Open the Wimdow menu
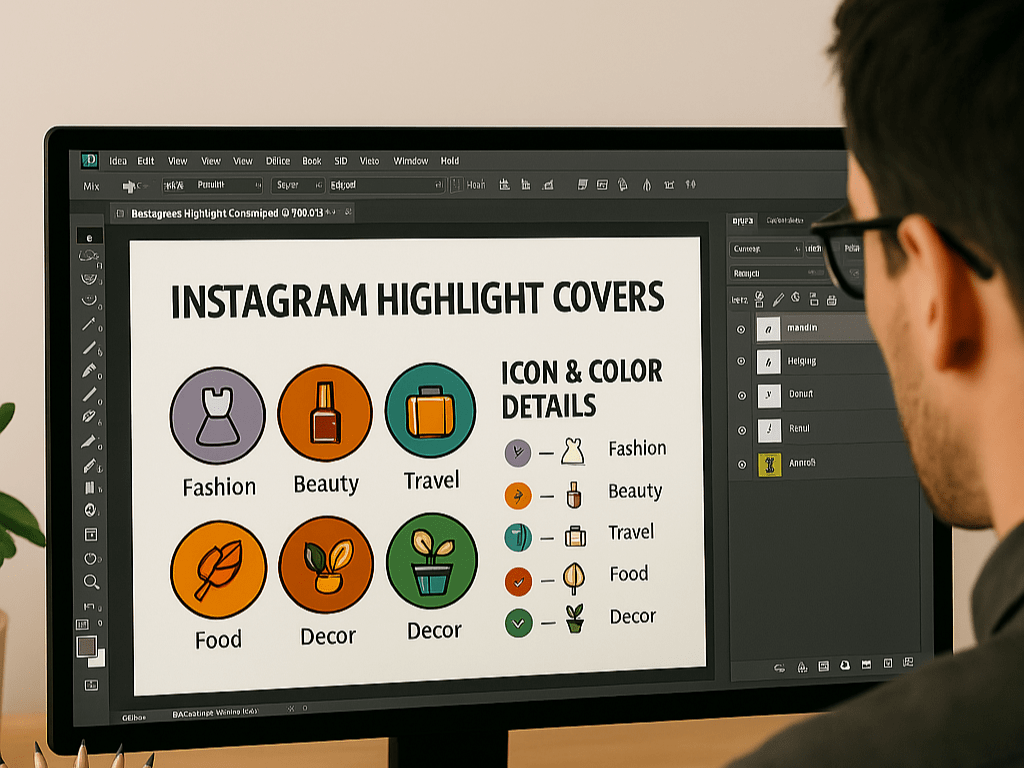Viewport: 1024px width, 768px height. tap(410, 161)
